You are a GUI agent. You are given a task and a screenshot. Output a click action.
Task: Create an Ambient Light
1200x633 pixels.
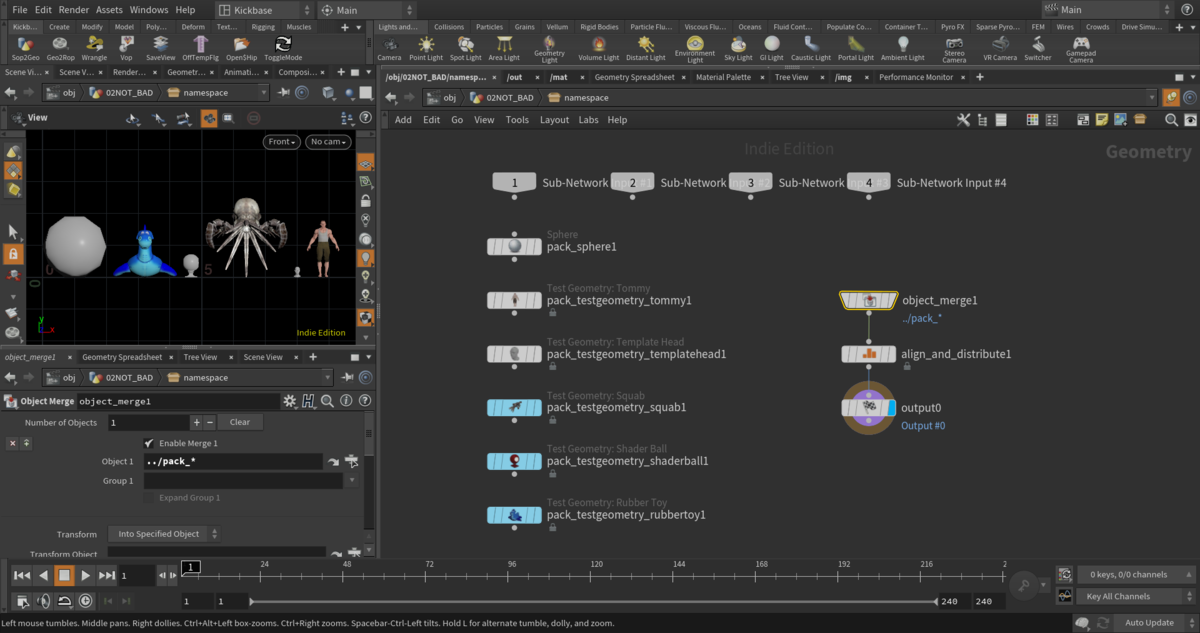(903, 48)
